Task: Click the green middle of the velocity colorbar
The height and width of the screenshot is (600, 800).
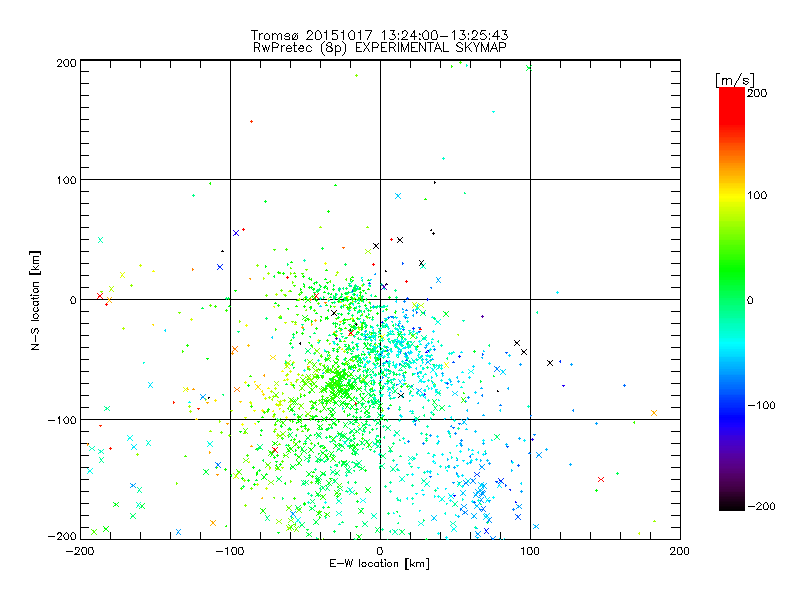Action: click(732, 286)
